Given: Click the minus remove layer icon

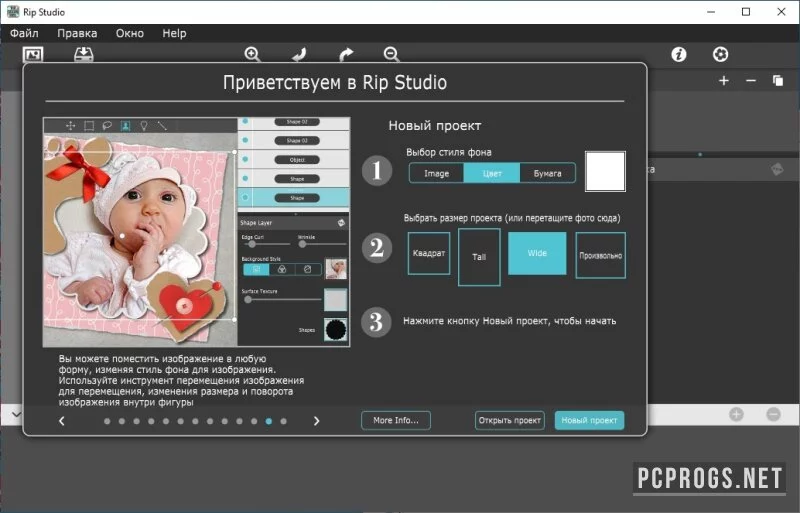Looking at the screenshot, I should click(751, 81).
